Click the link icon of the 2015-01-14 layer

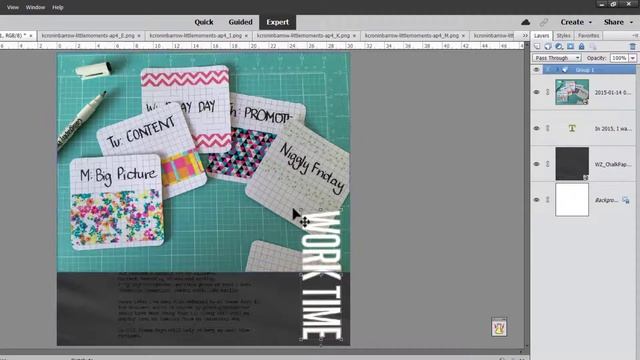click(x=548, y=92)
